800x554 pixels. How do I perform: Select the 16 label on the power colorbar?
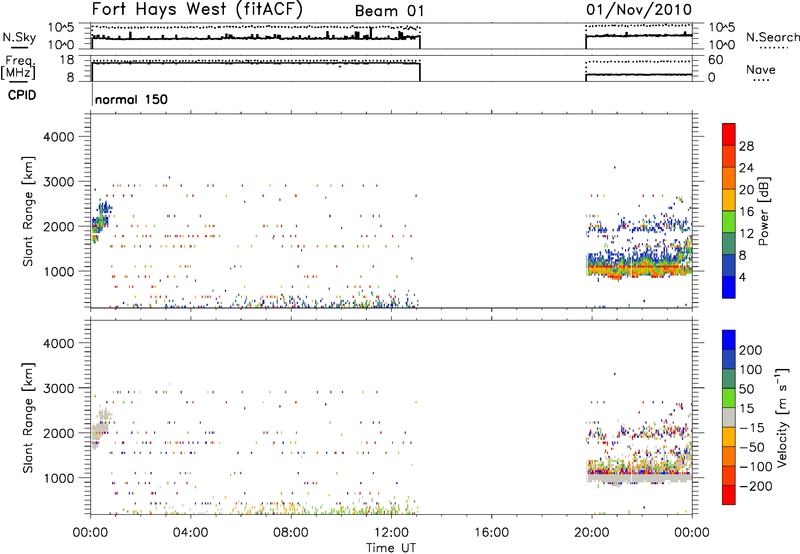(746, 212)
